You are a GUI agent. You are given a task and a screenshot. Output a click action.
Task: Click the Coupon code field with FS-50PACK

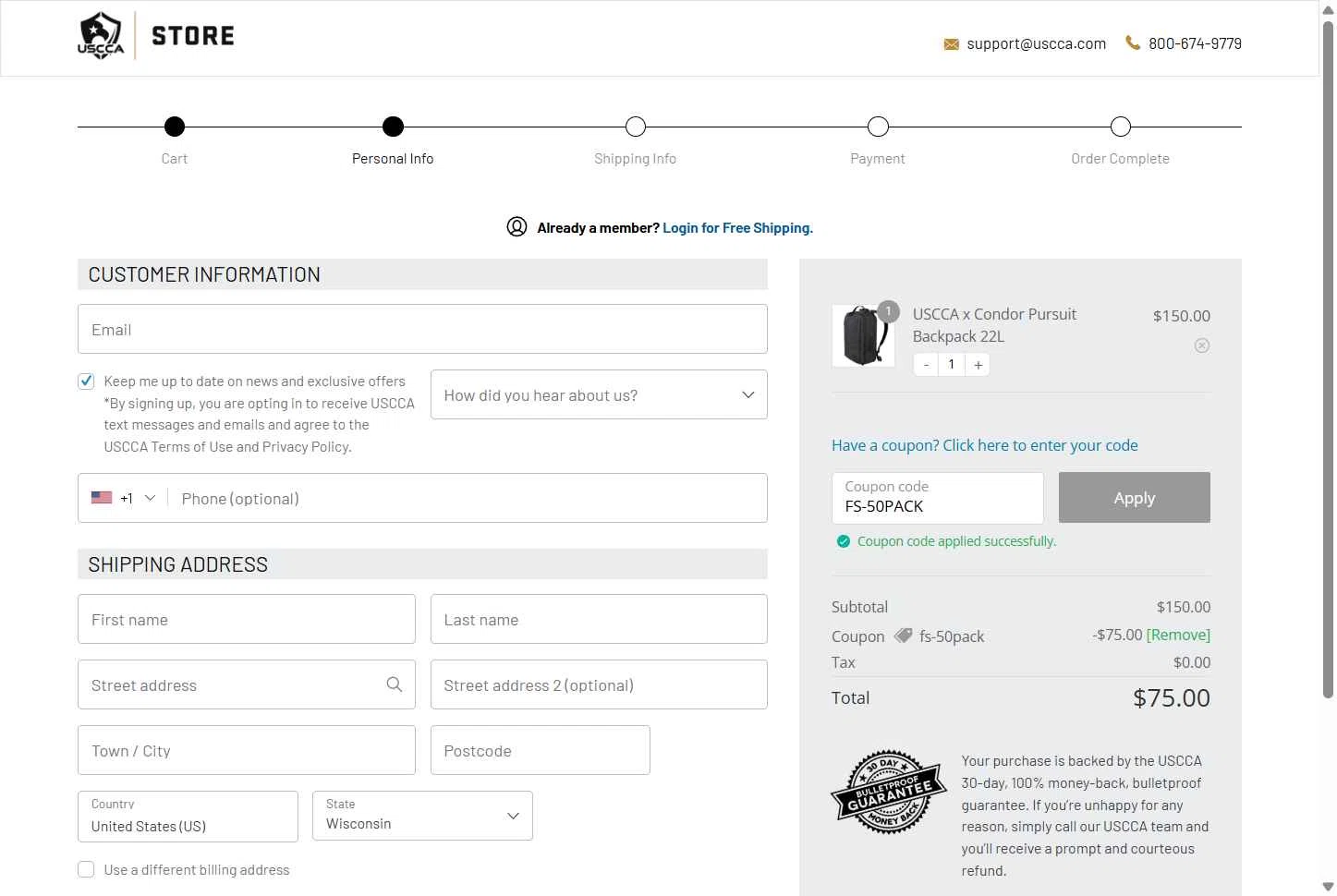coord(938,498)
